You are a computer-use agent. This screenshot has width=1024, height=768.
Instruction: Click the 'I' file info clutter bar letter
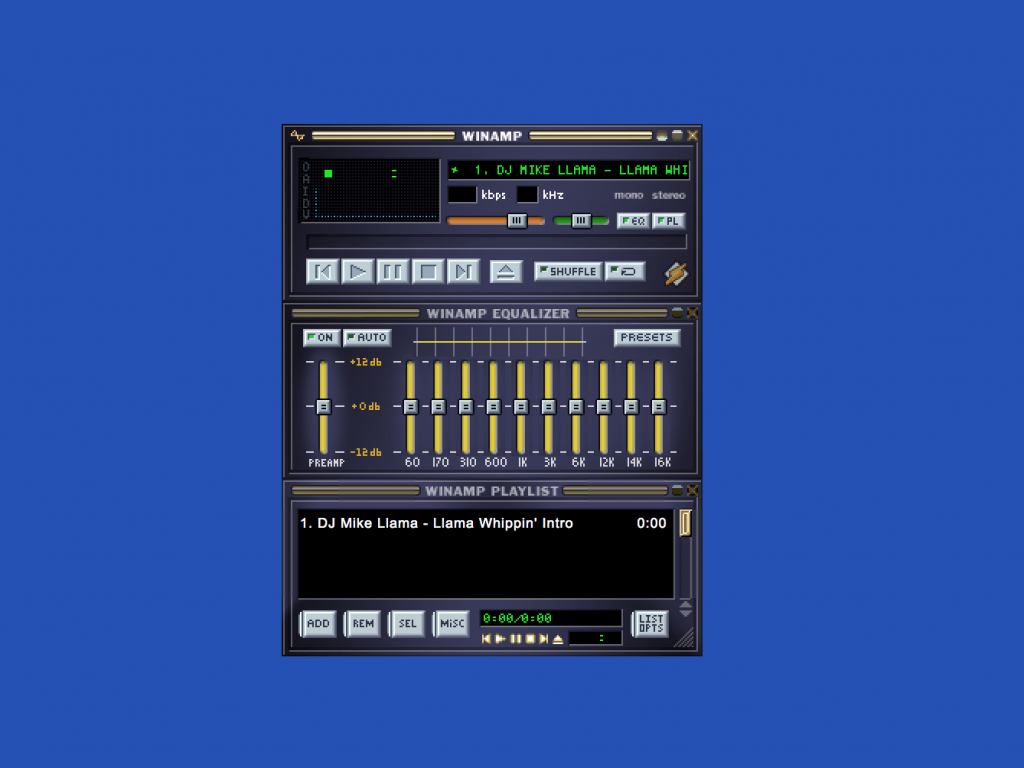pos(306,191)
